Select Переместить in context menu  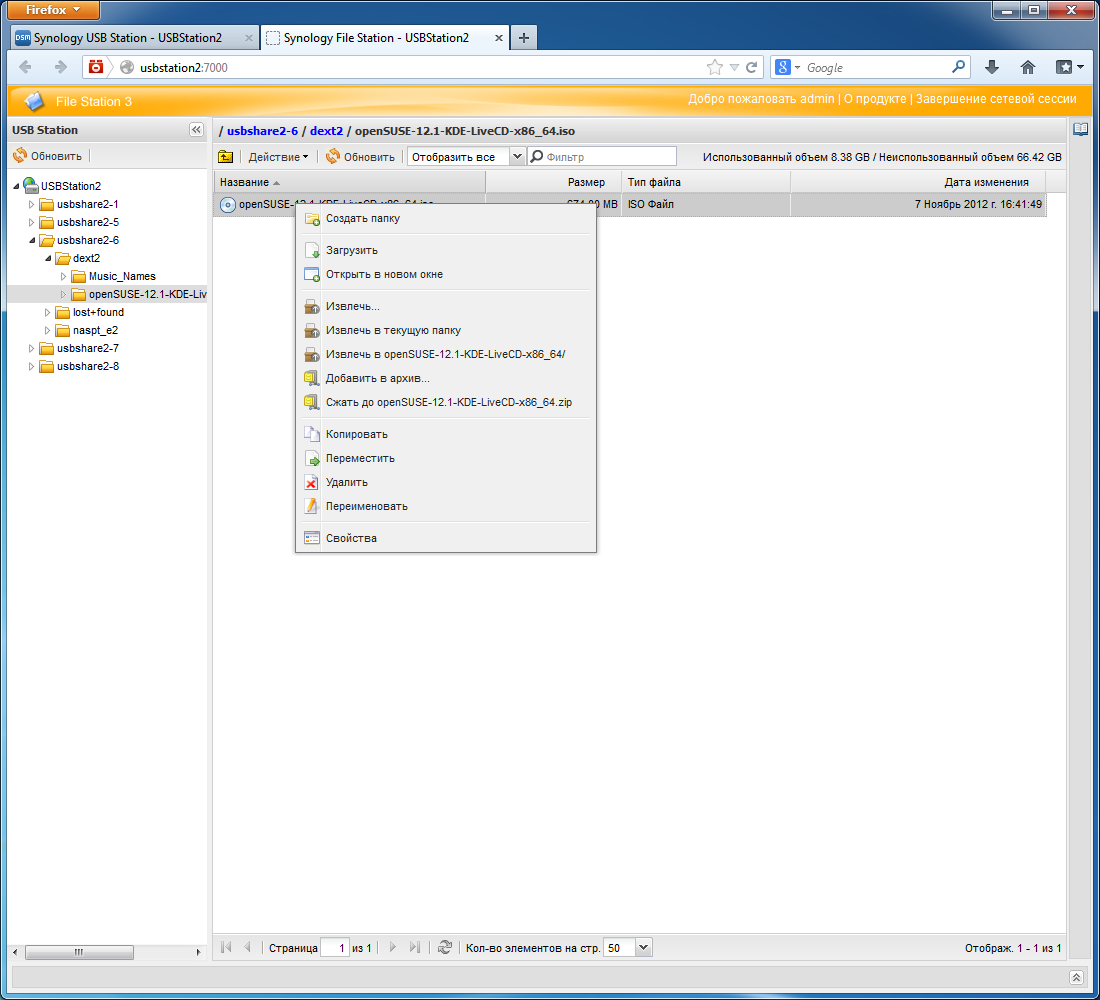[x=445, y=458]
